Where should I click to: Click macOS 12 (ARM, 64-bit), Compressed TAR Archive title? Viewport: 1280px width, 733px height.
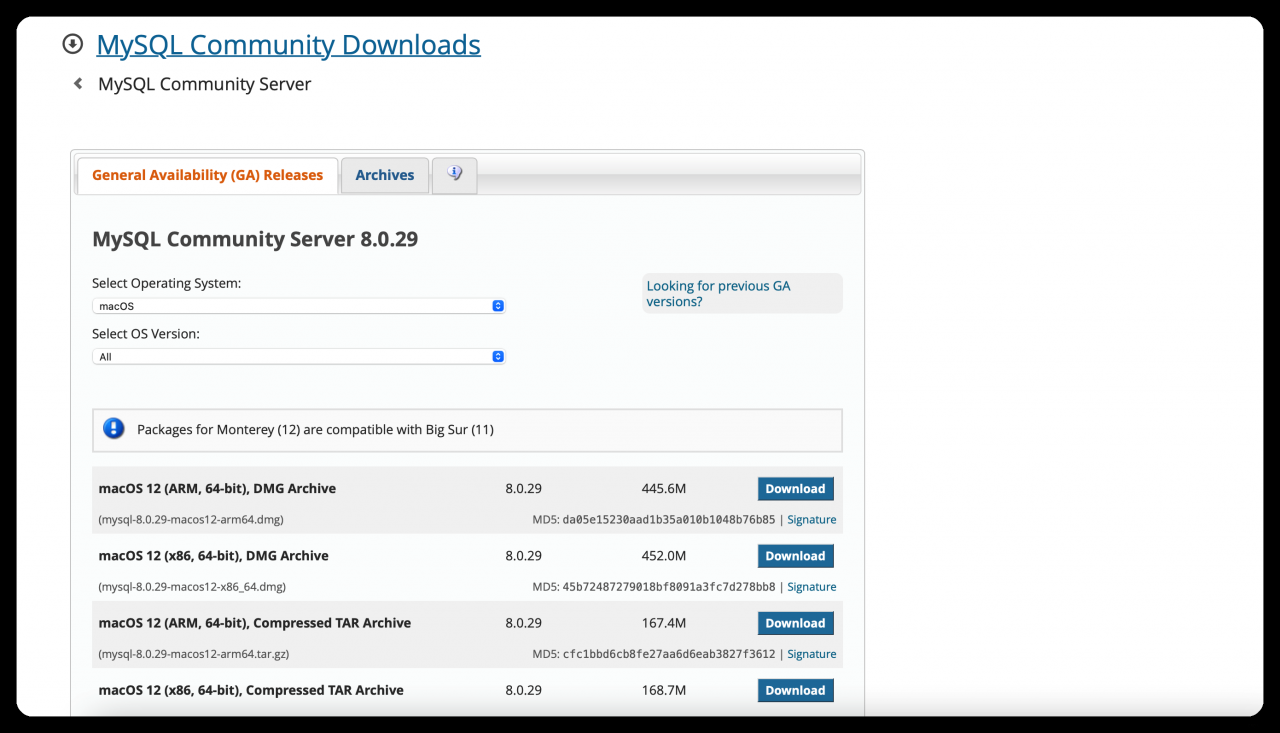[x=255, y=623]
